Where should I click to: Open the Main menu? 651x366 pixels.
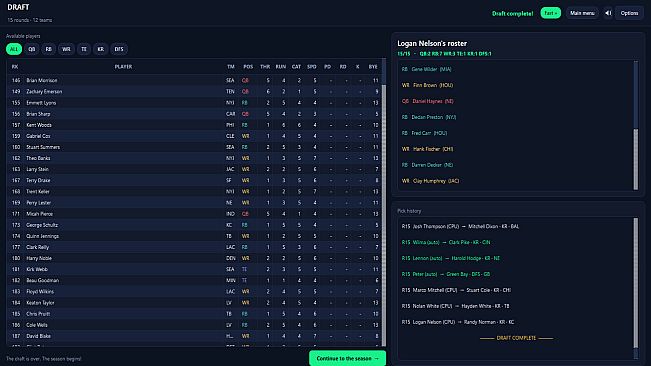coord(582,13)
